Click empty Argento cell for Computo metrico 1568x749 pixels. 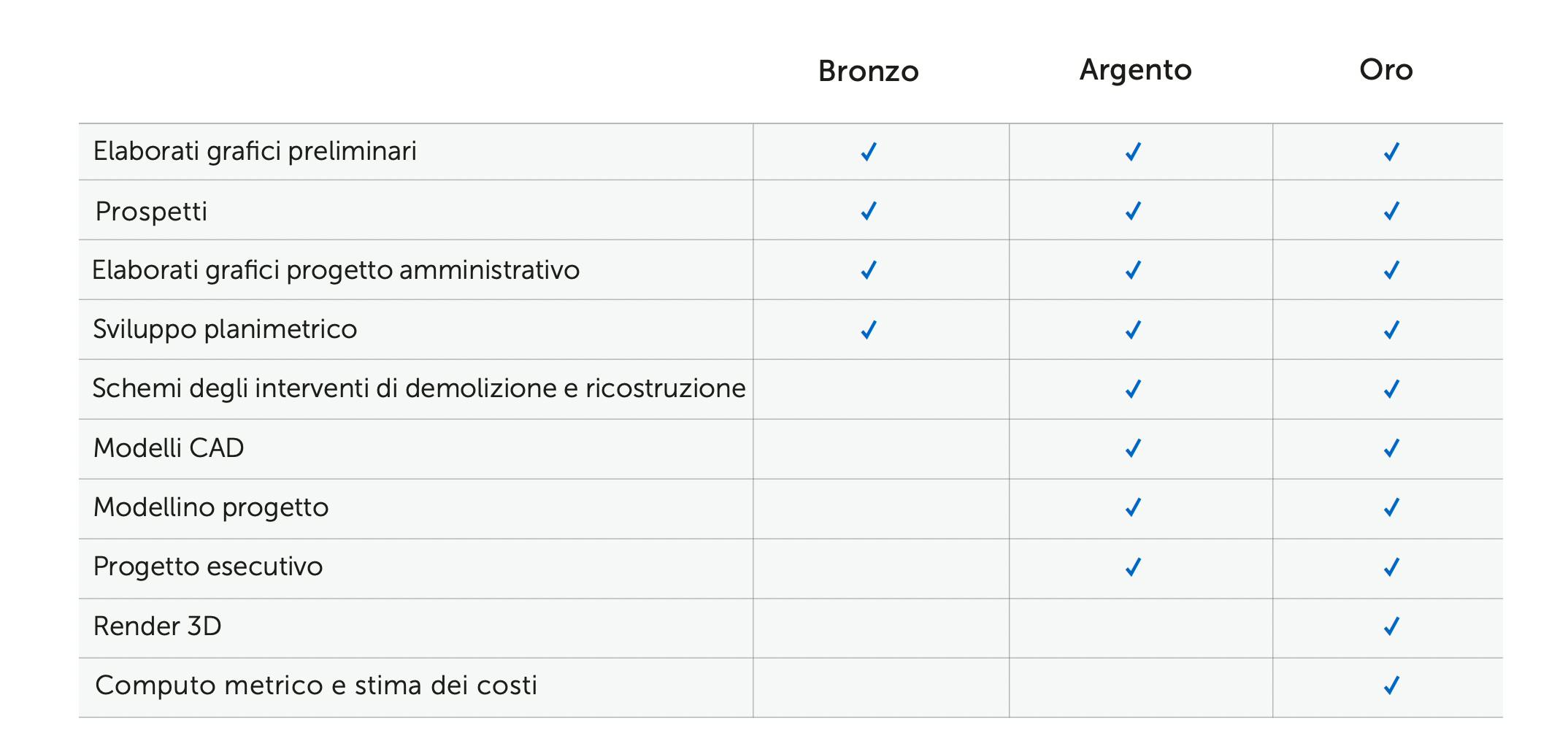[1141, 687]
